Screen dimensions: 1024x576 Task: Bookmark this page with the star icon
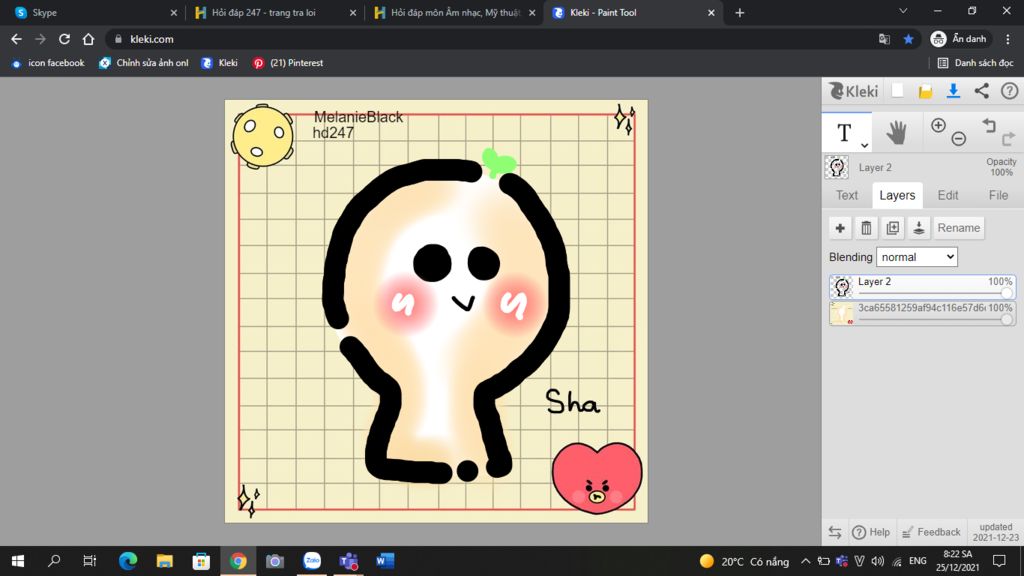pyautogui.click(x=908, y=39)
